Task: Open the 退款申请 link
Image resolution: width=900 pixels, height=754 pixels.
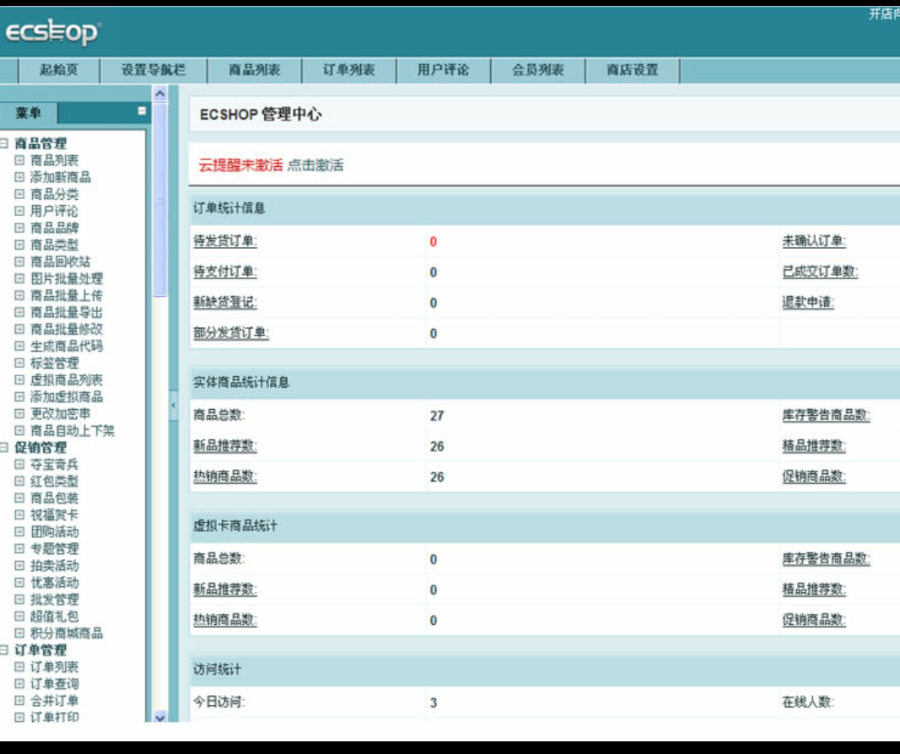Action: (x=808, y=302)
